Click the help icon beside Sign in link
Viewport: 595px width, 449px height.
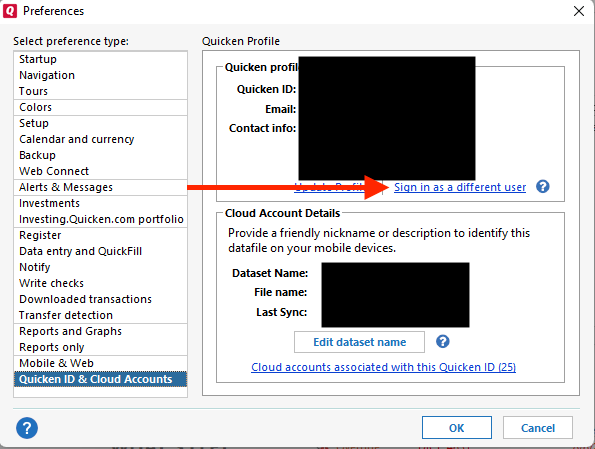543,187
